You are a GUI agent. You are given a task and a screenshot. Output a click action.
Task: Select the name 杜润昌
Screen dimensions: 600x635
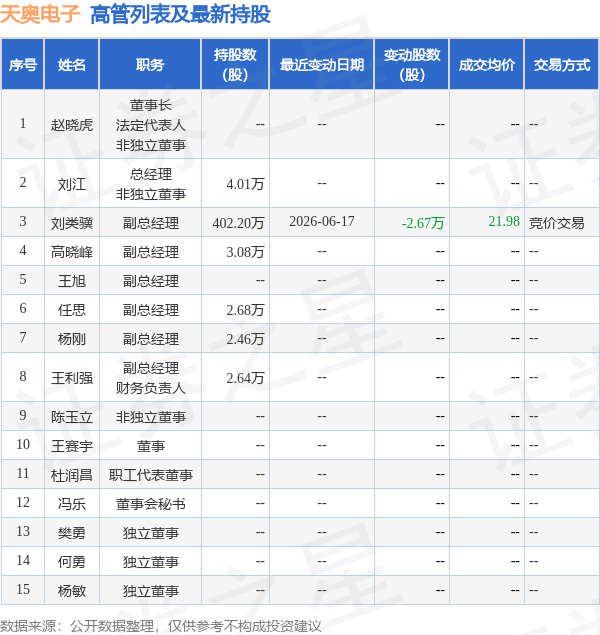pyautogui.click(x=72, y=475)
